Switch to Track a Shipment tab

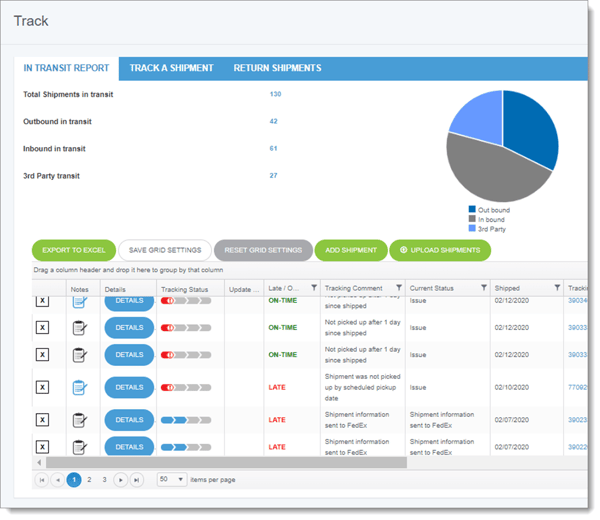pos(171,68)
